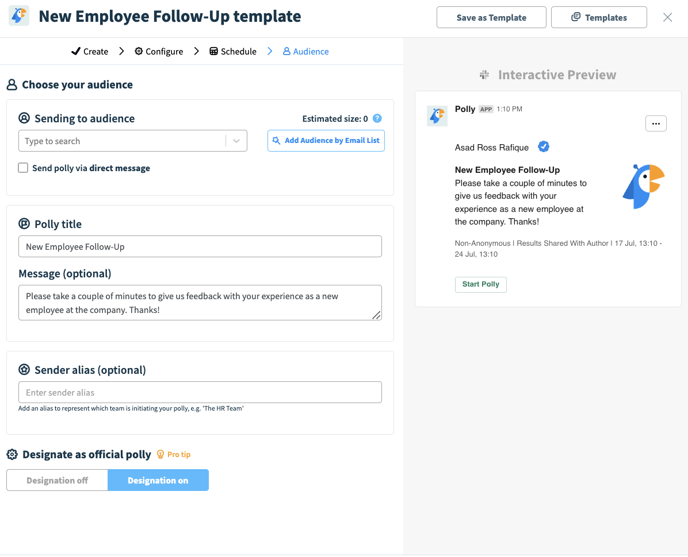688x557 pixels.
Task: Click the APP label beside Polly
Action: pos(486,109)
